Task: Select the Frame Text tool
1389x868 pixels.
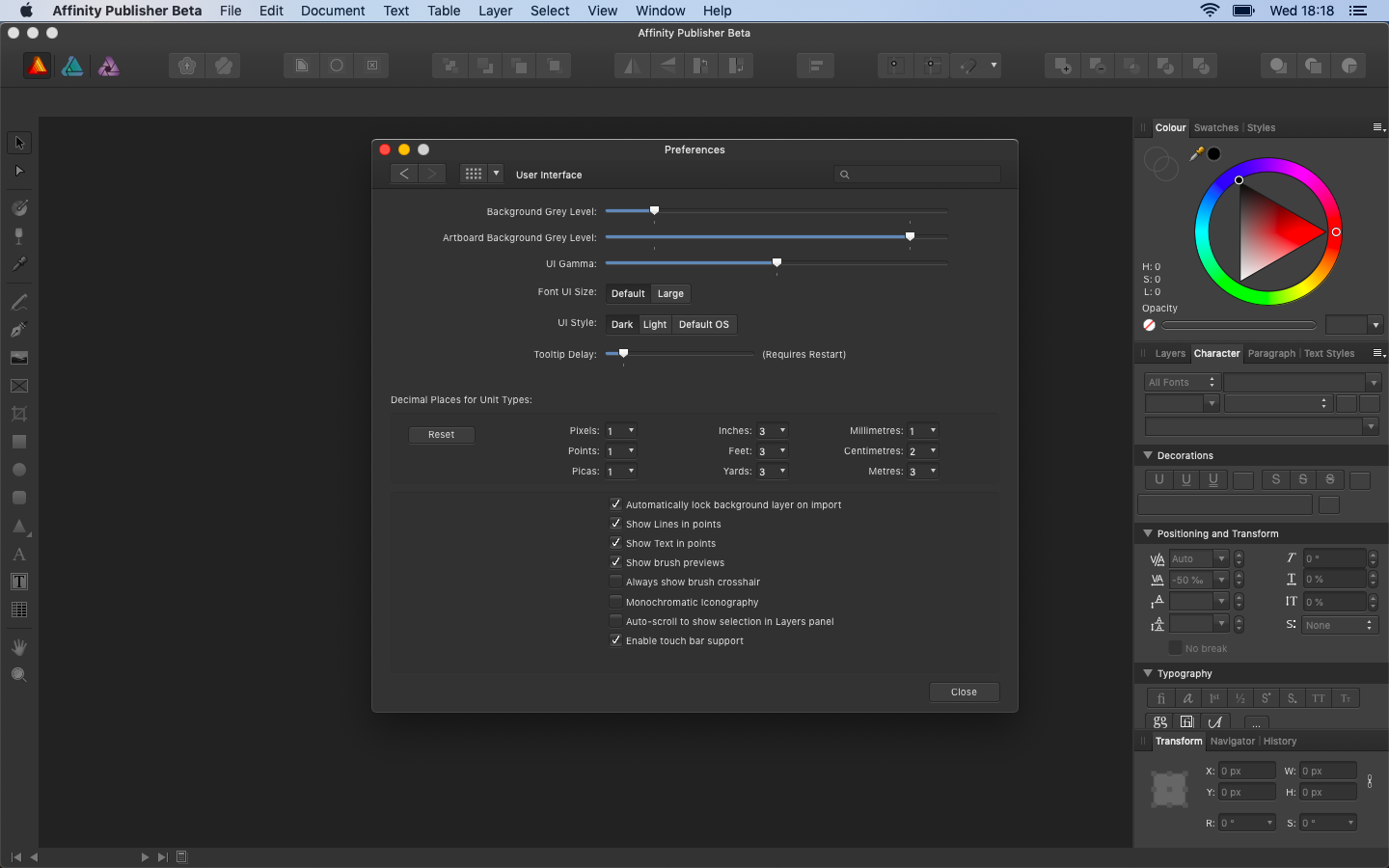Action: 19,582
